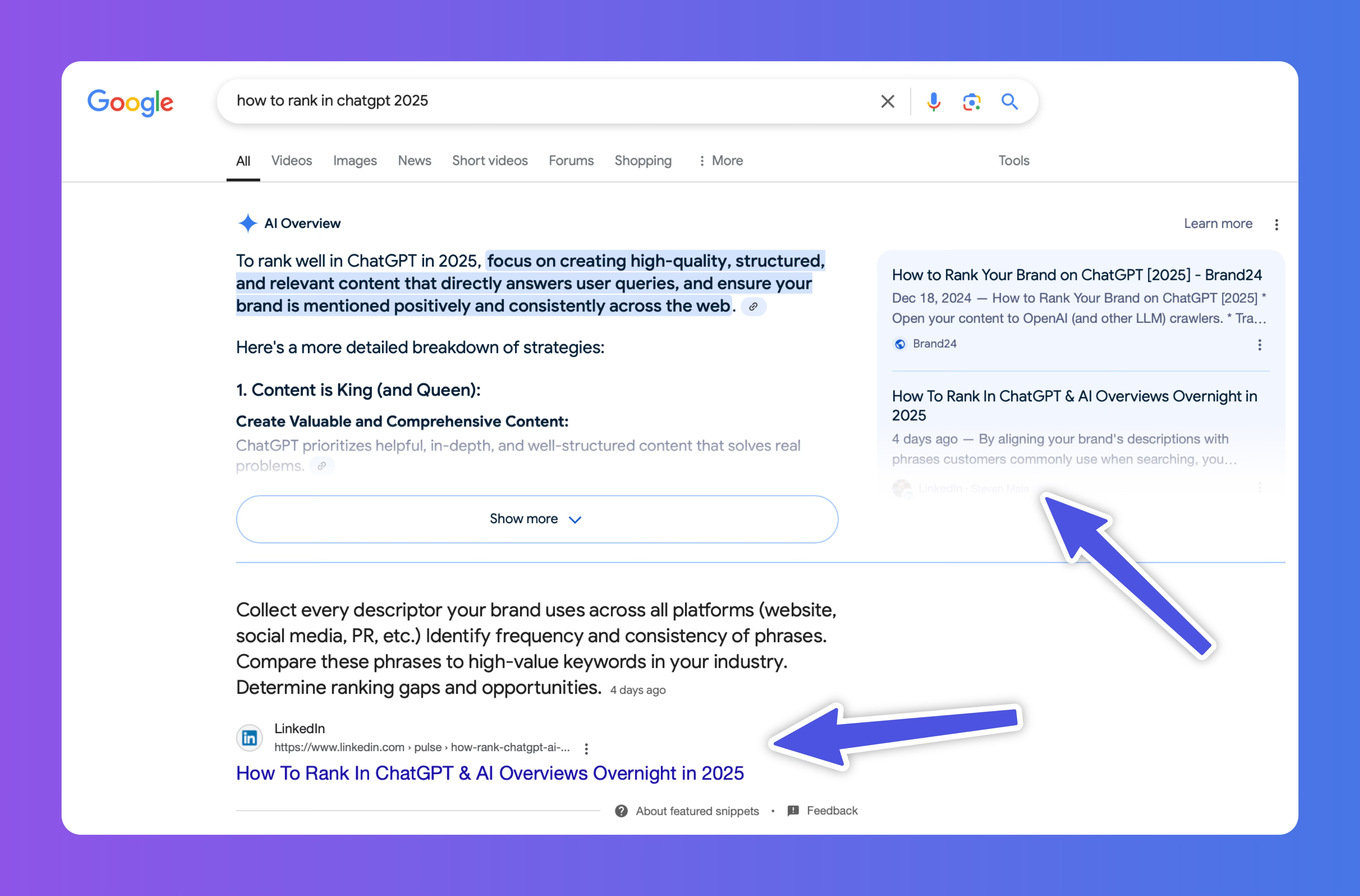Click inside the search query field
Viewport: 1360px width, 896px height.
(514, 101)
